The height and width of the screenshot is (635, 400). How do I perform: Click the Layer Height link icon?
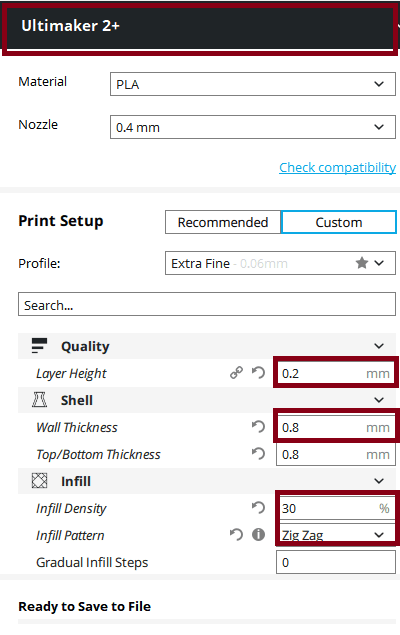click(236, 373)
